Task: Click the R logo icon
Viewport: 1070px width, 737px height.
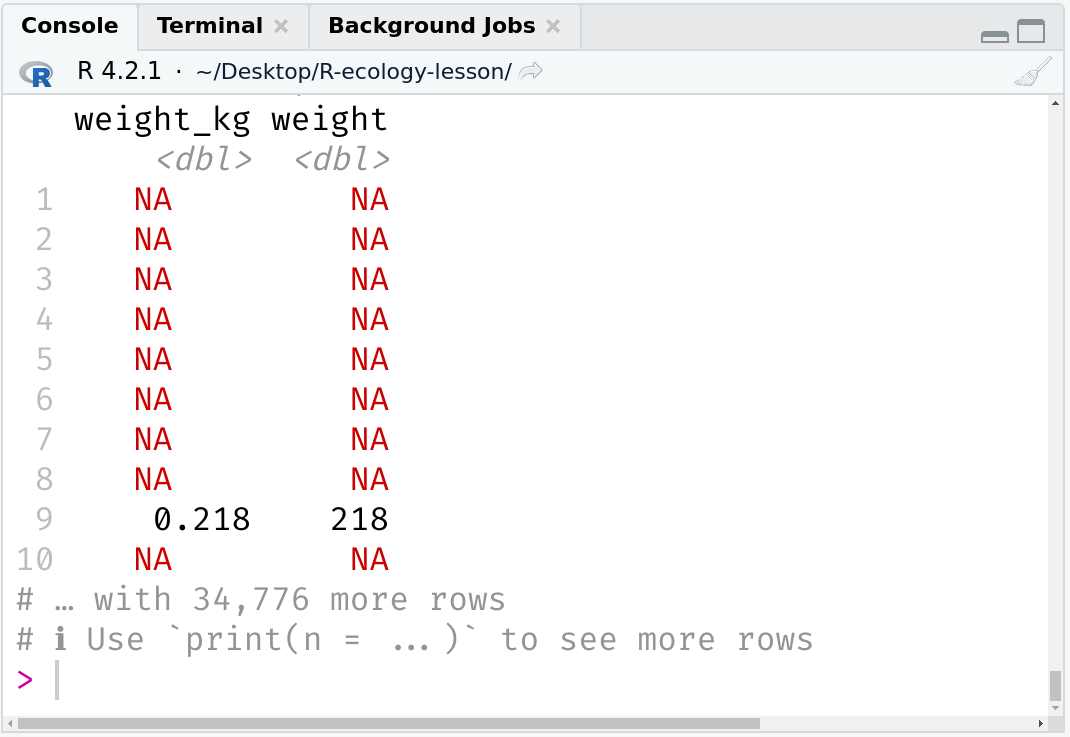Action: pos(36,73)
